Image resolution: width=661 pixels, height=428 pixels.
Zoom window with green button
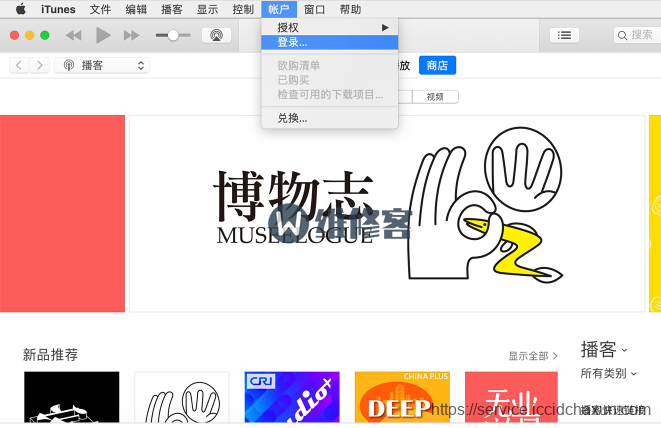pyautogui.click(x=45, y=35)
